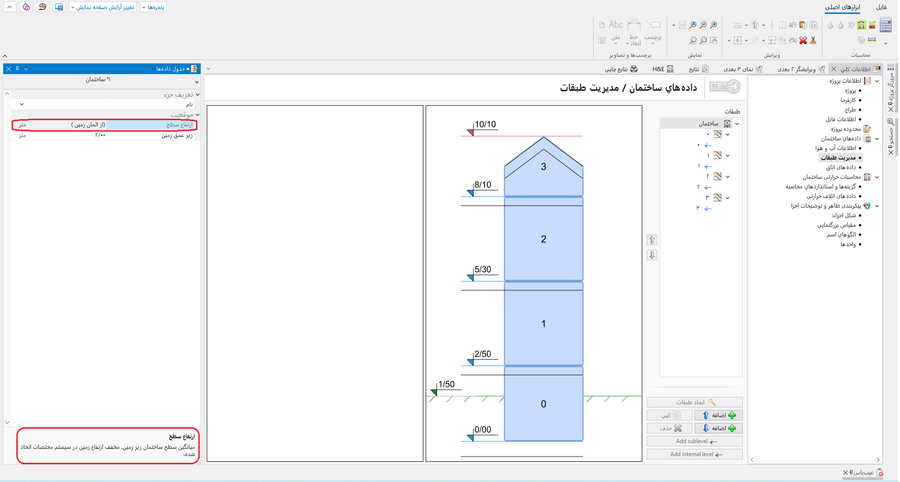This screenshot has height=482, width=900.
Task: Click the move-down arrow beside the diagram
Action: click(652, 255)
